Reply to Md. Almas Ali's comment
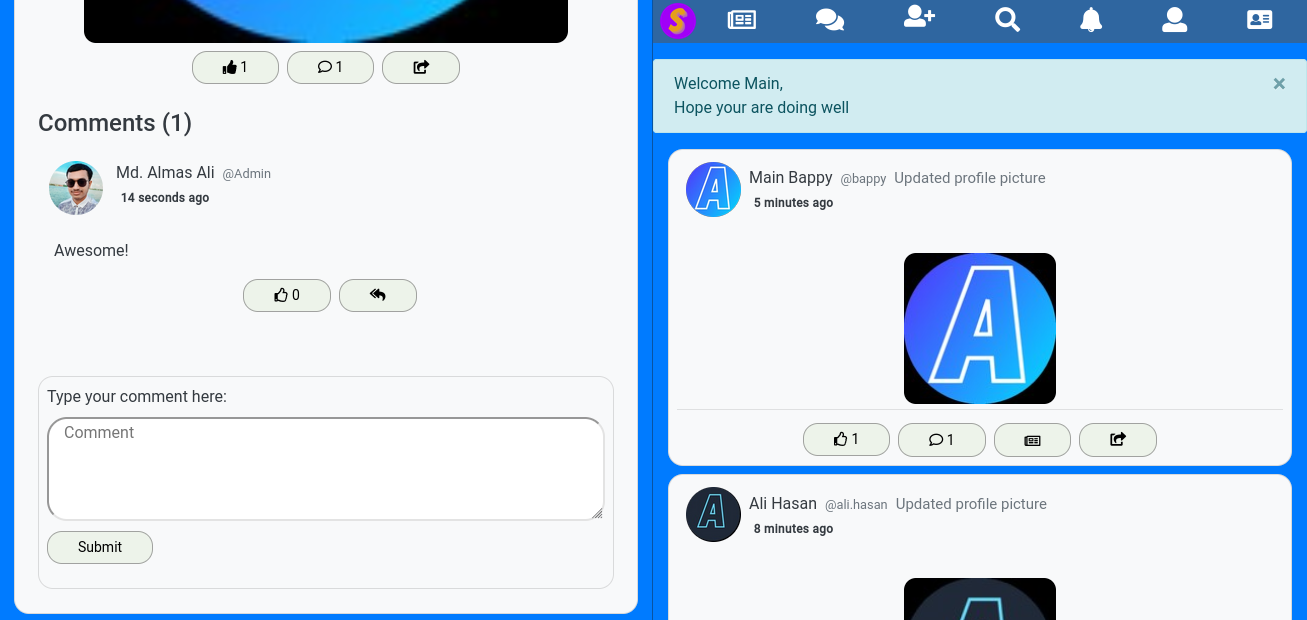The height and width of the screenshot is (620, 1307). click(378, 295)
